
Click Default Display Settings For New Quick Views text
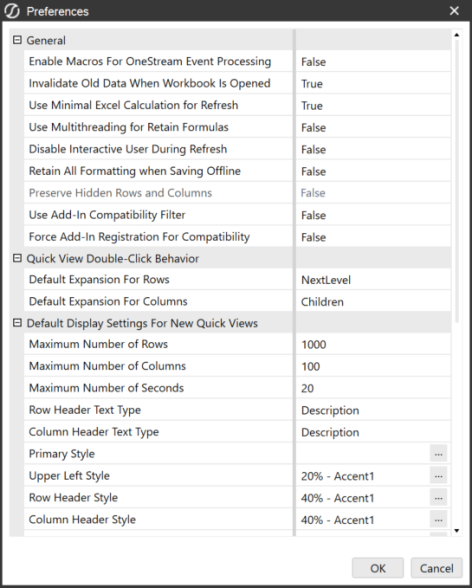[142, 323]
